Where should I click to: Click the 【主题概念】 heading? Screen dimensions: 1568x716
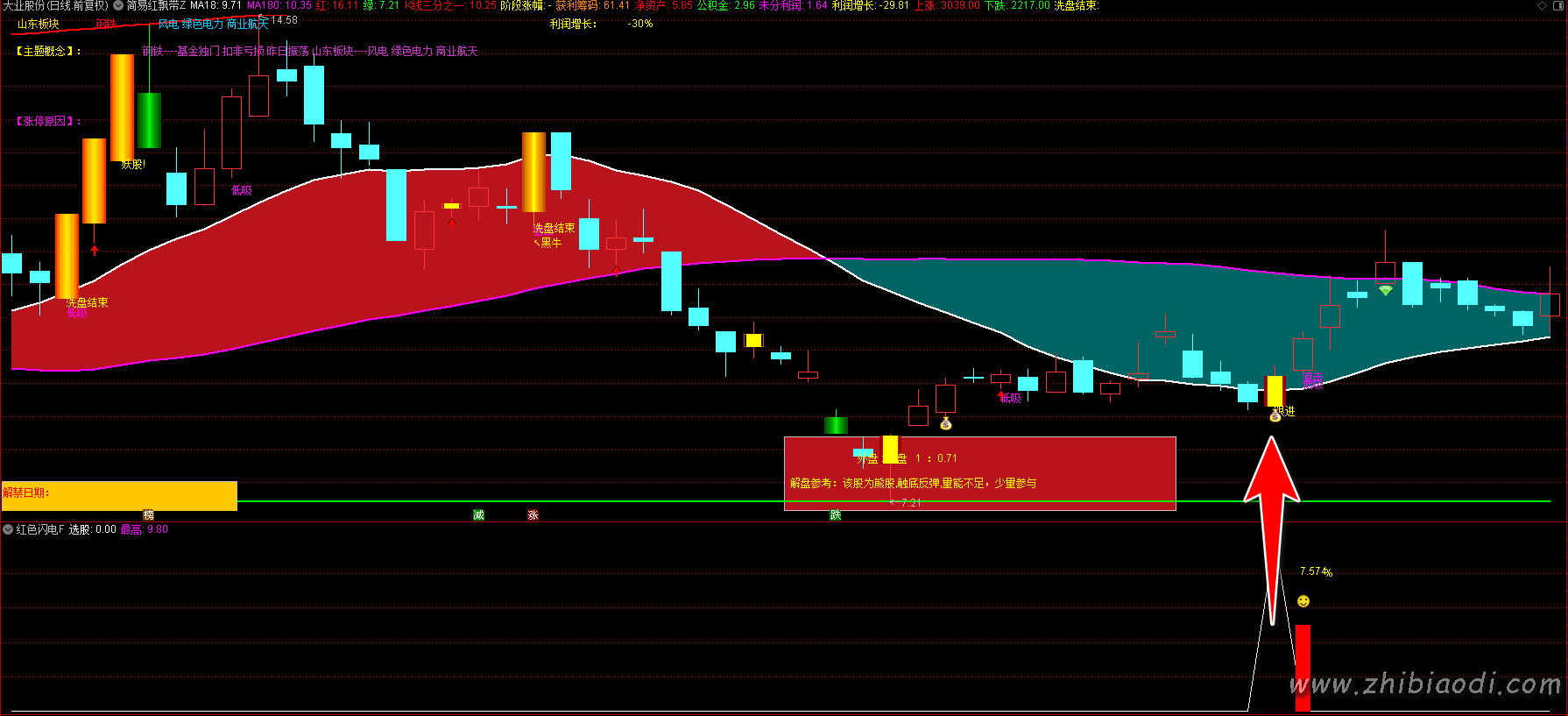47,51
